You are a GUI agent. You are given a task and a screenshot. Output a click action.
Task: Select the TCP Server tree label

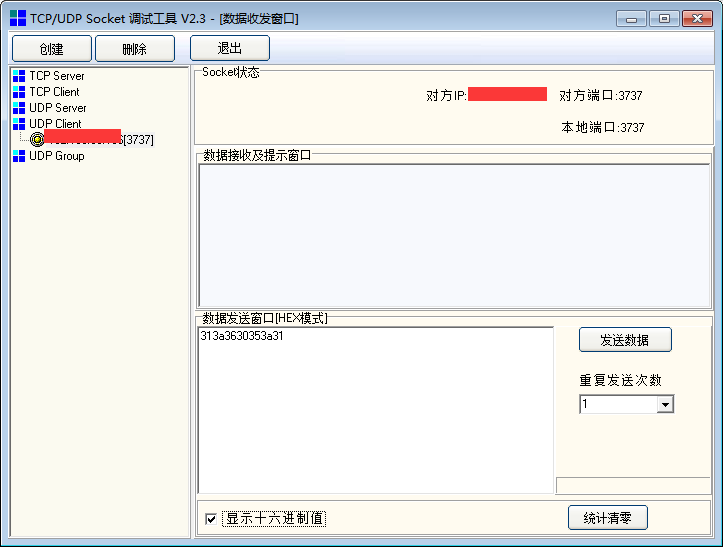click(x=57, y=76)
